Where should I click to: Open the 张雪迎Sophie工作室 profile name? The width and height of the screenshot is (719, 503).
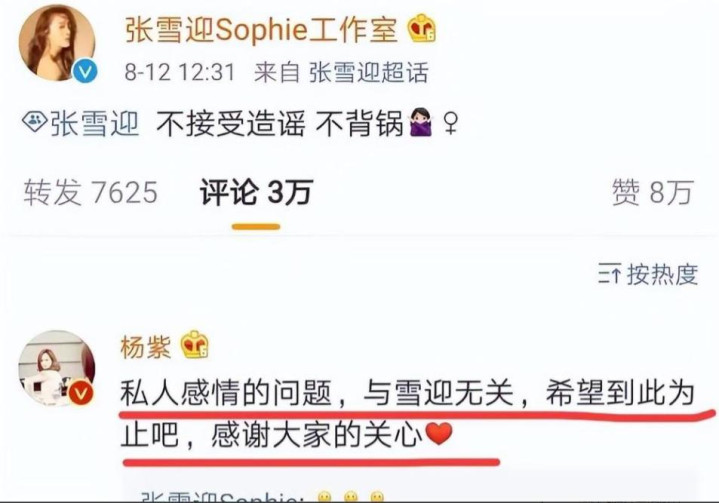click(261, 30)
